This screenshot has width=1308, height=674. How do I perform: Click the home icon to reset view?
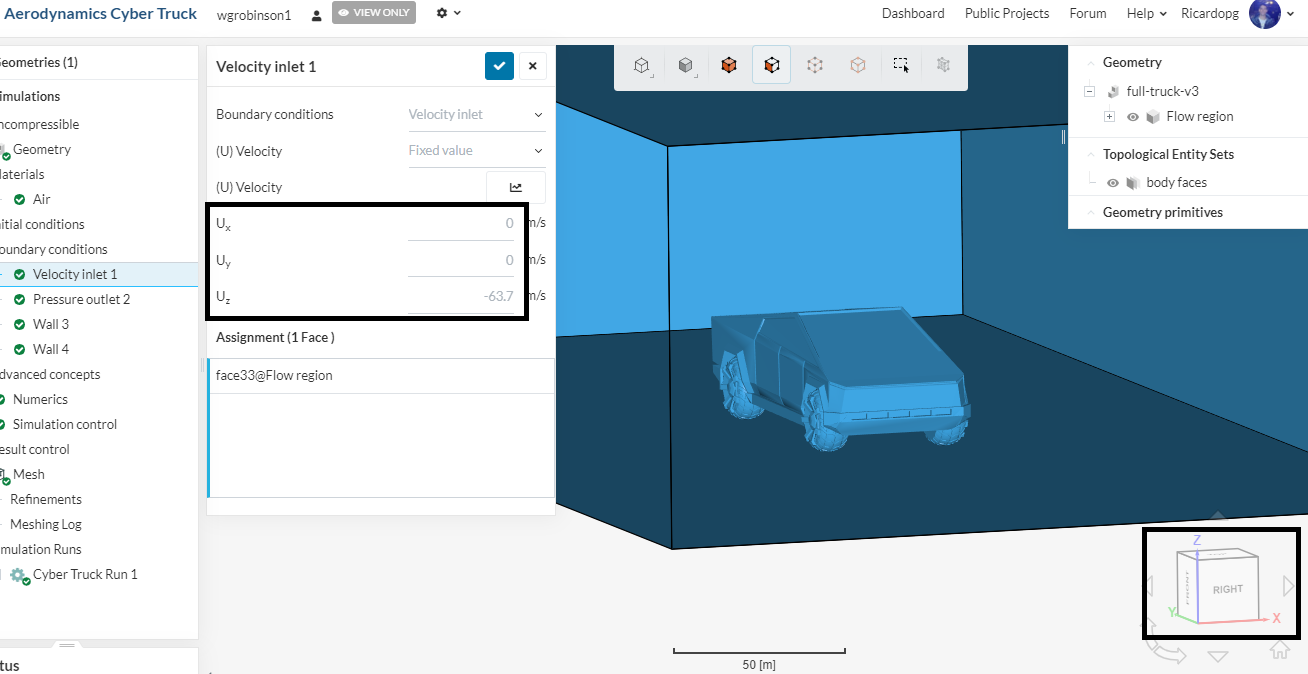point(1280,651)
